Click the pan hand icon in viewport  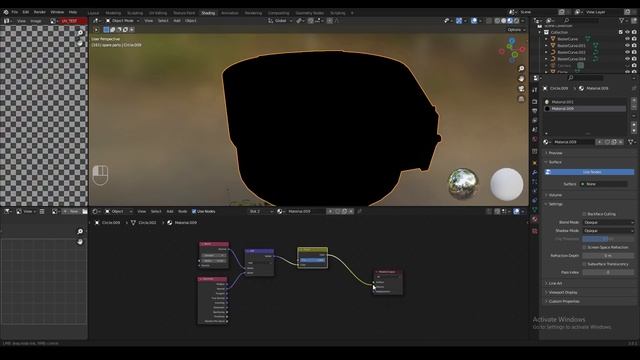pyautogui.click(x=521, y=79)
